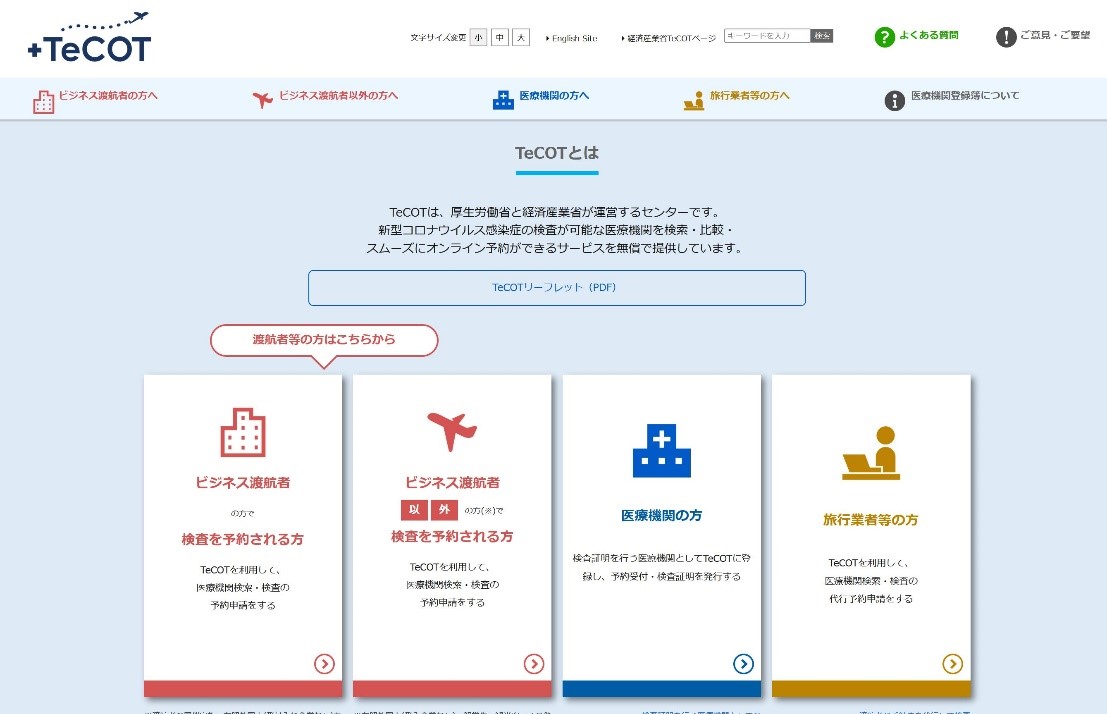Click the TeCOT logo in the header
This screenshot has height=714, width=1107.
pyautogui.click(x=89, y=39)
